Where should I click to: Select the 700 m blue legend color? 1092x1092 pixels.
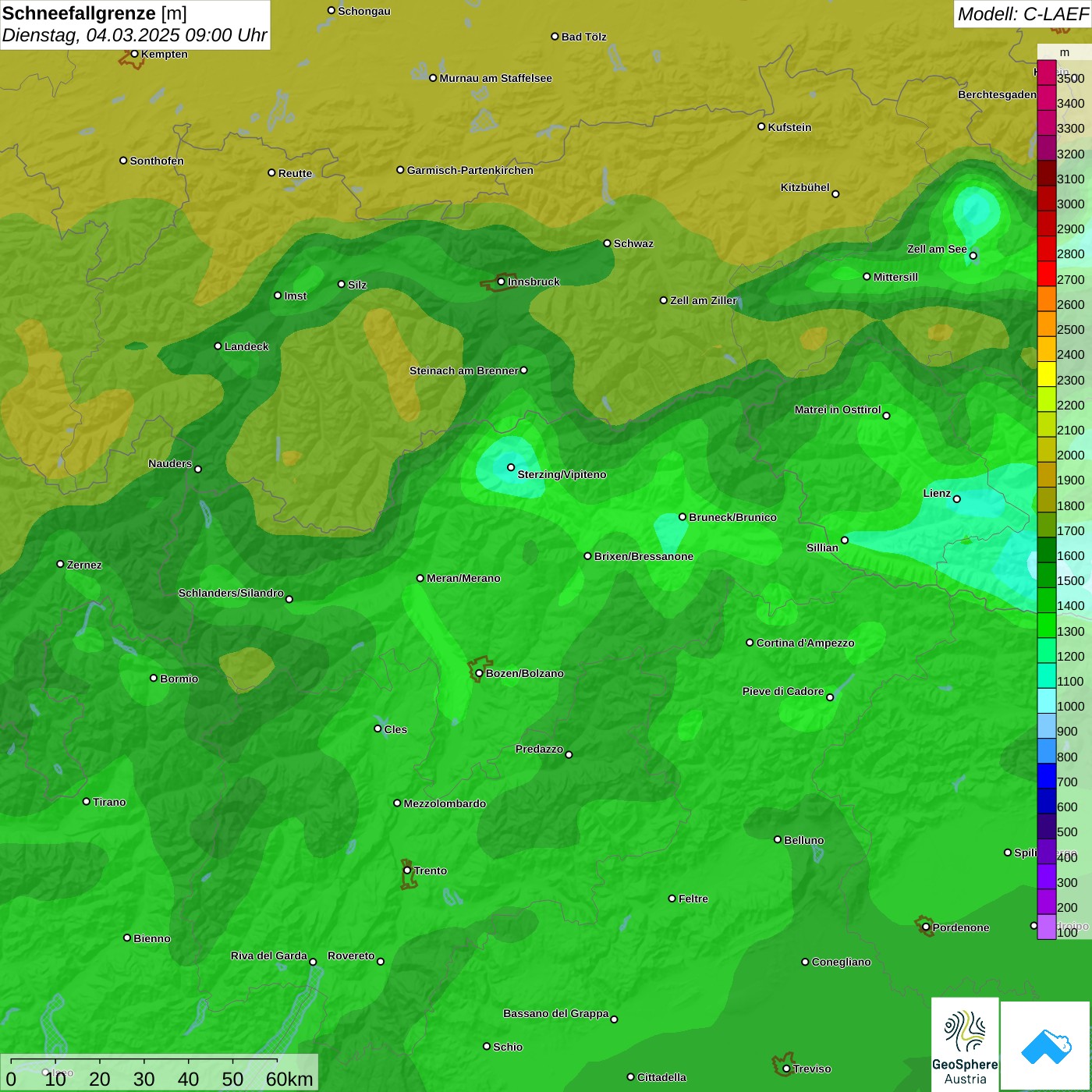tap(1046, 776)
